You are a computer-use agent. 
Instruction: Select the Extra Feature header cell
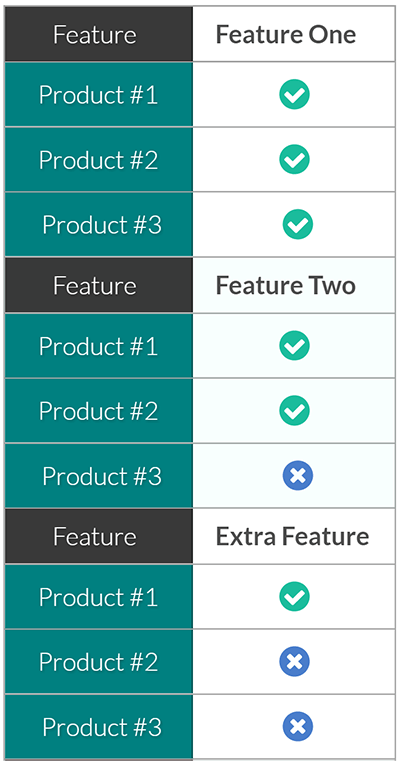click(293, 536)
